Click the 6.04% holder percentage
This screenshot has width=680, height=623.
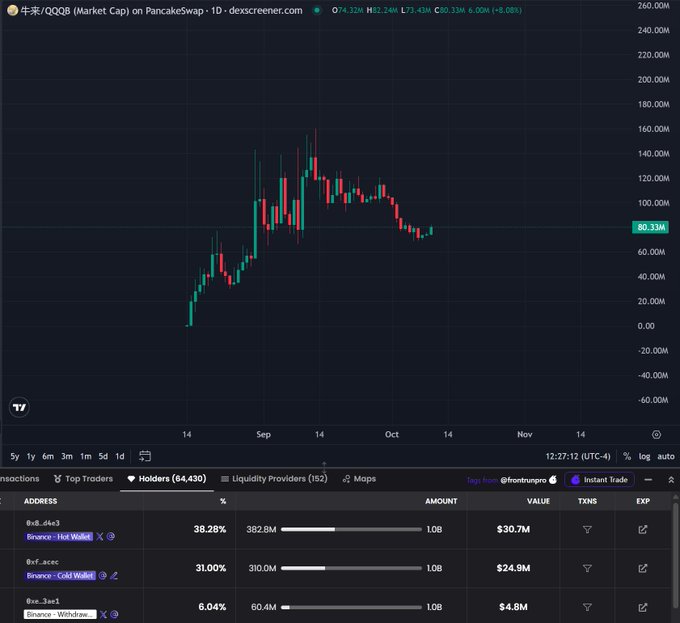pos(212,607)
